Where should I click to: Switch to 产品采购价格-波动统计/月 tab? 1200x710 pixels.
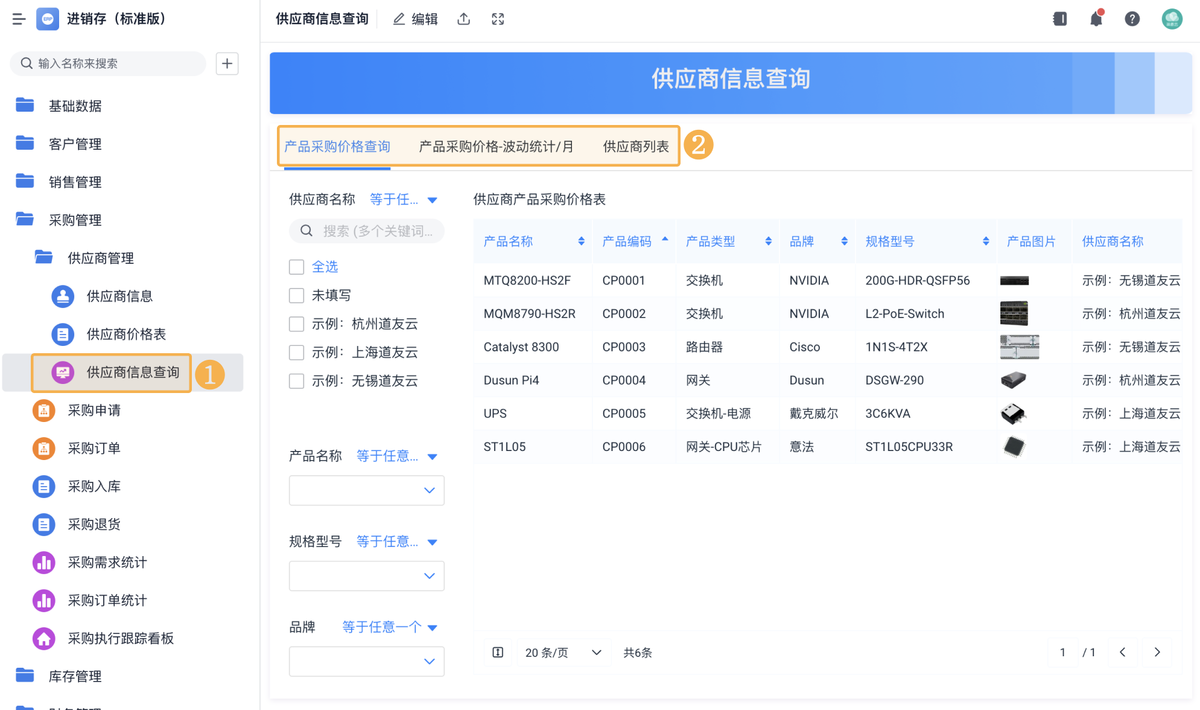click(496, 146)
